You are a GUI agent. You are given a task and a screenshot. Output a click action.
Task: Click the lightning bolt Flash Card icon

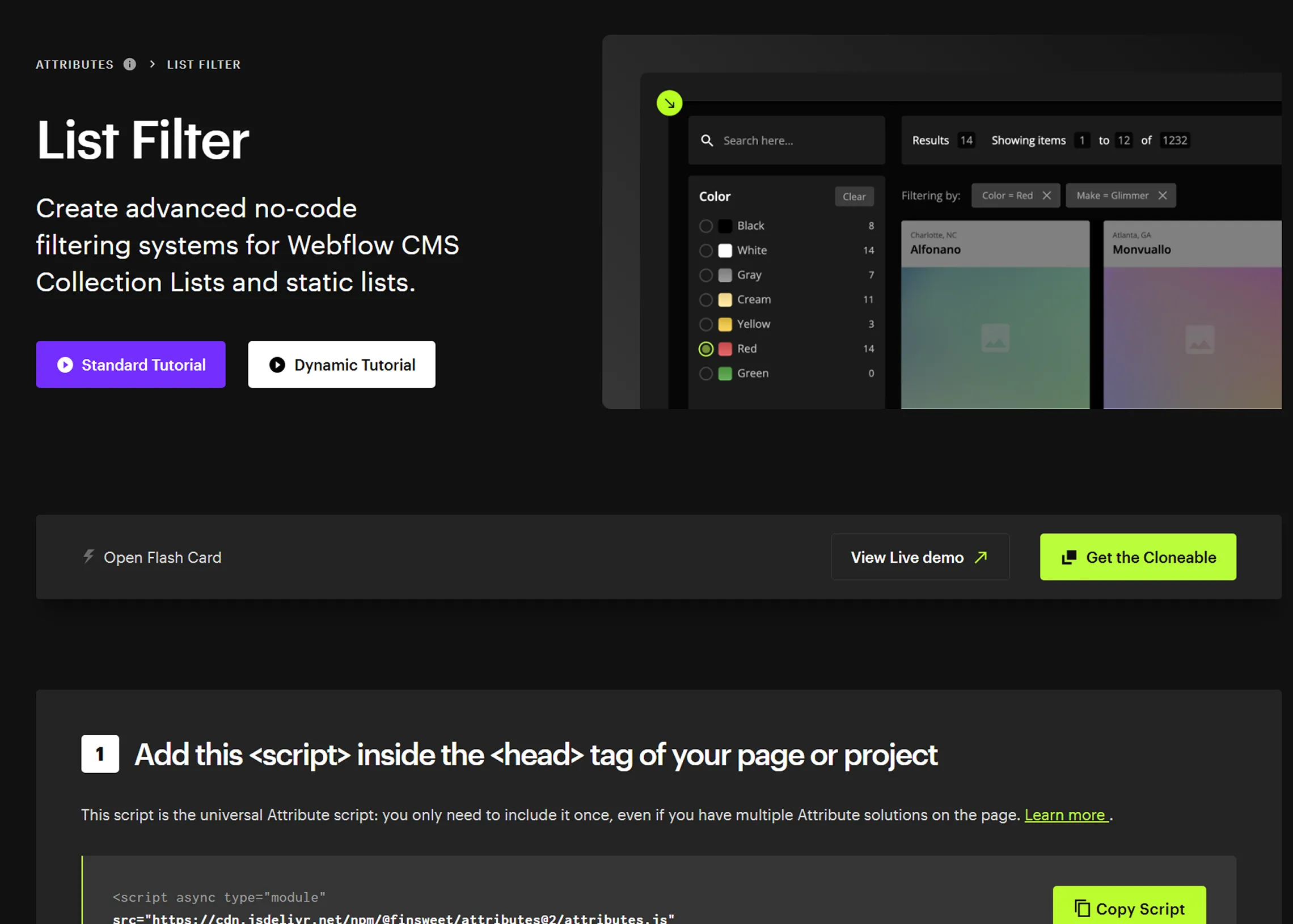(89, 557)
